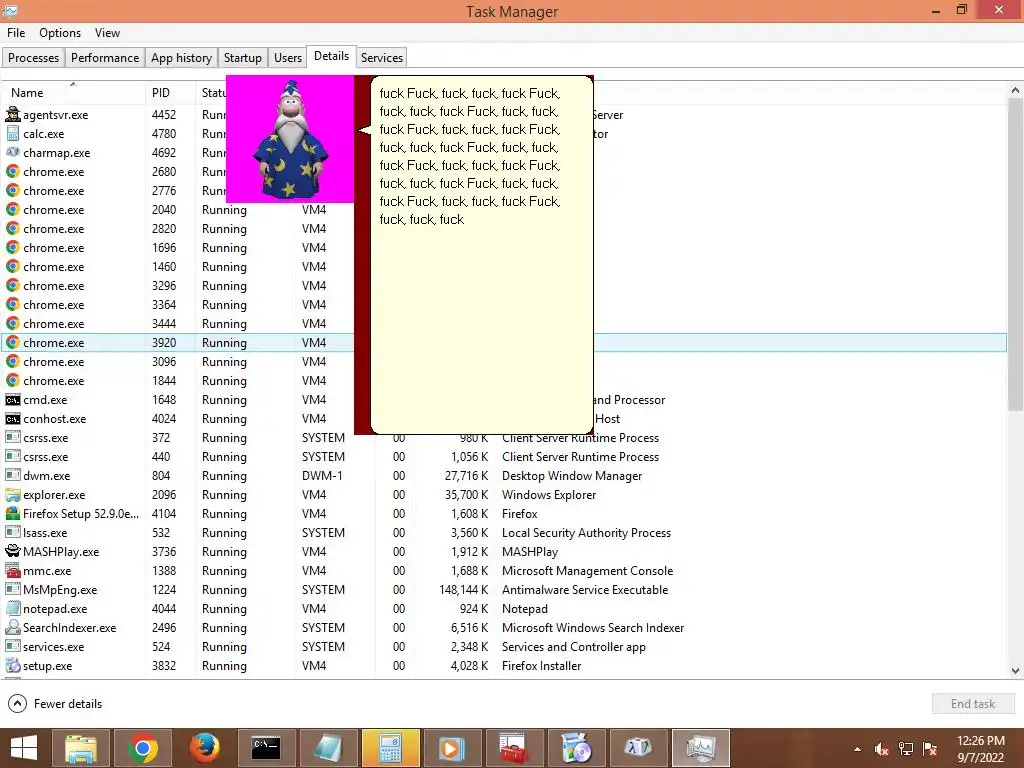
Task: Click the agentsvr.exe process icon
Action: 12,114
